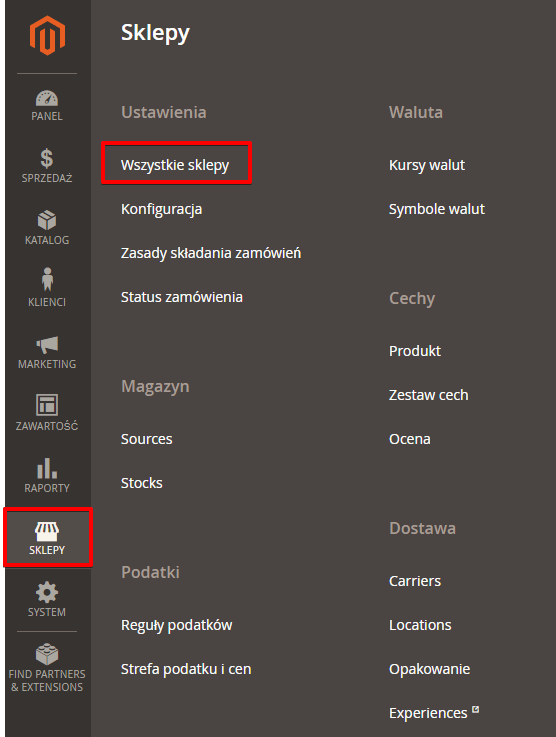Go to Sources under Magazyn
The width and height of the screenshot is (556, 737).
point(147,439)
